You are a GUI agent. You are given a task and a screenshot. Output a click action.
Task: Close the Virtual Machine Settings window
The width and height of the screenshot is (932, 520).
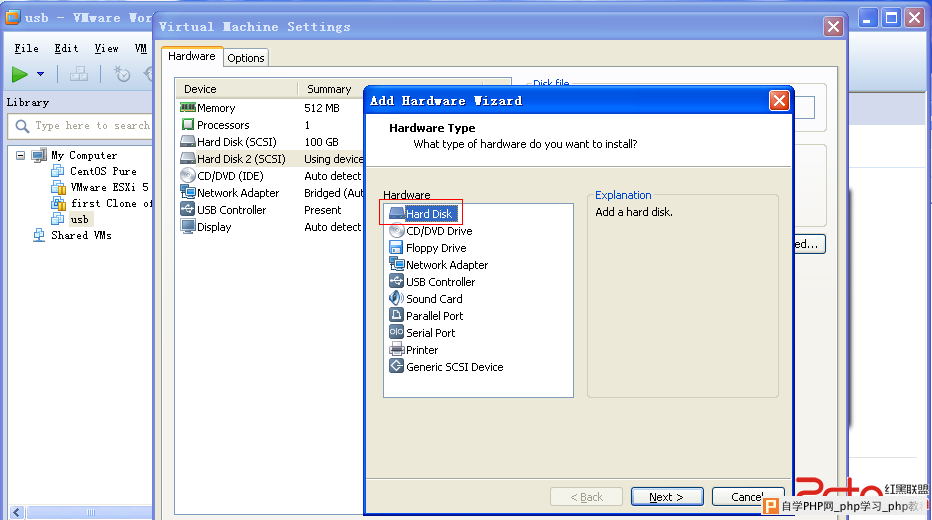[833, 27]
